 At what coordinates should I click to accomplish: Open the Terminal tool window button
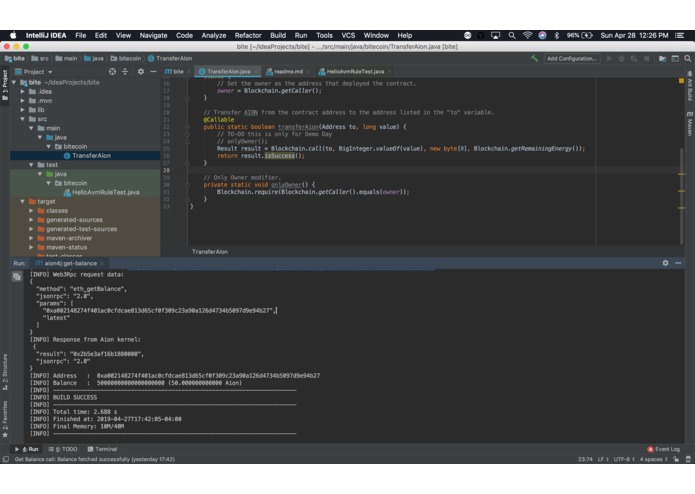102,449
